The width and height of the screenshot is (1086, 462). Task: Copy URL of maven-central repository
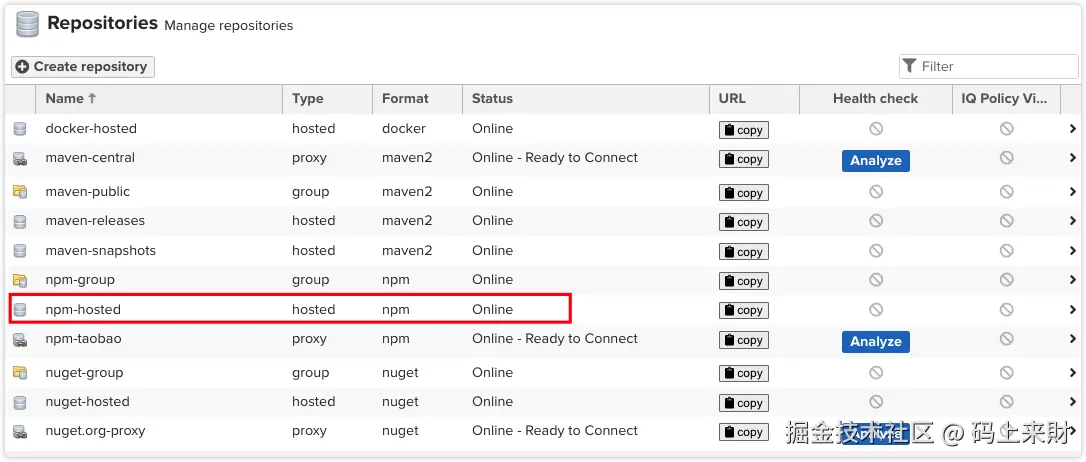(744, 159)
